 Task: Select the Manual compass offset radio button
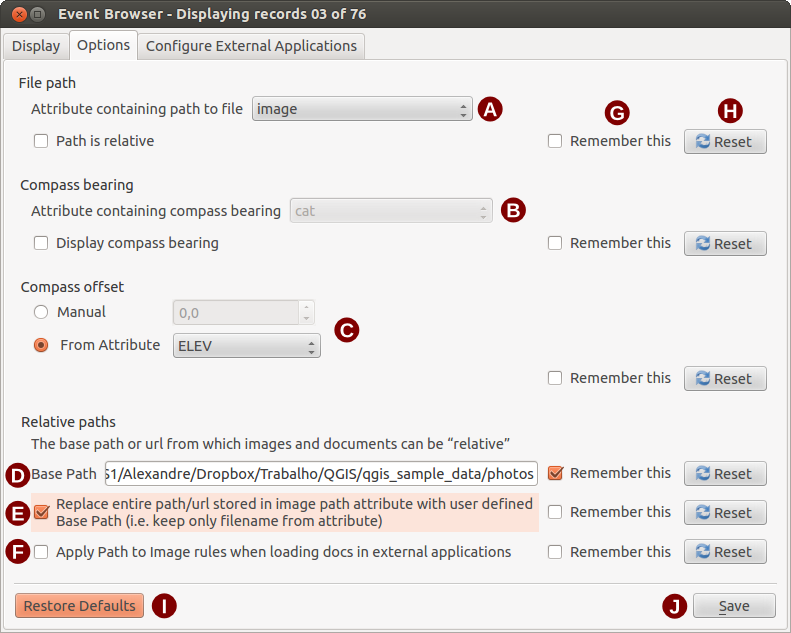coord(41,312)
